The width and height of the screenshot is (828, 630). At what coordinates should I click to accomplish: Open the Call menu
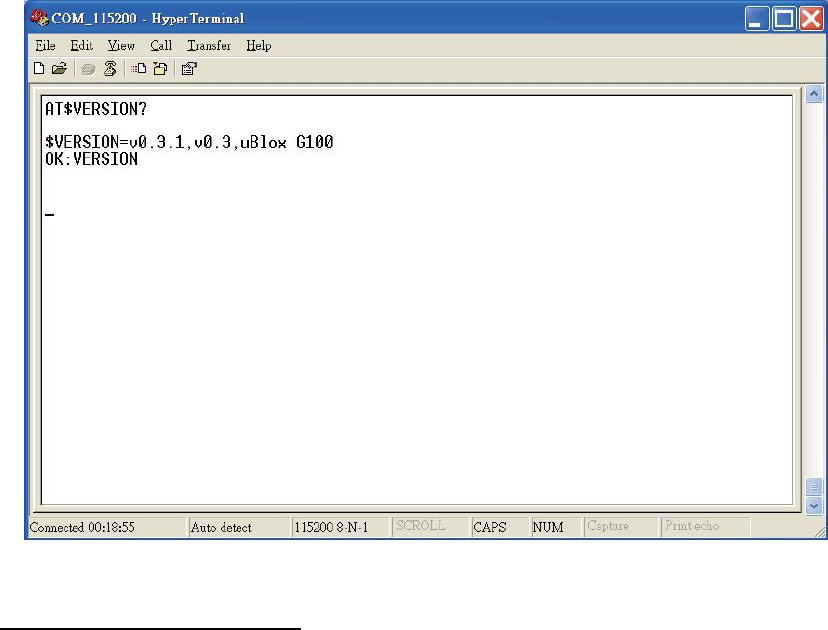161,46
